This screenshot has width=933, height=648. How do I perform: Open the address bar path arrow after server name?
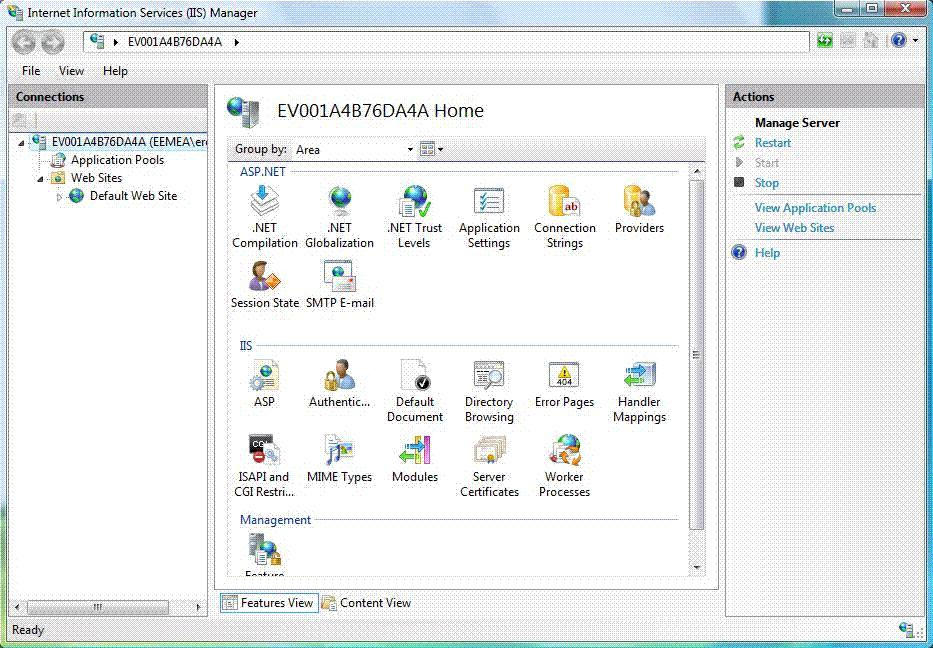[237, 42]
